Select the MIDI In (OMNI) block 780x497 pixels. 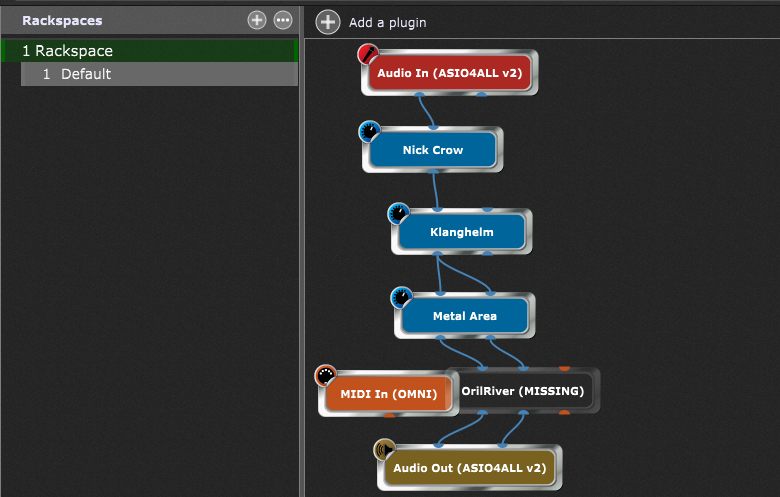click(389, 394)
